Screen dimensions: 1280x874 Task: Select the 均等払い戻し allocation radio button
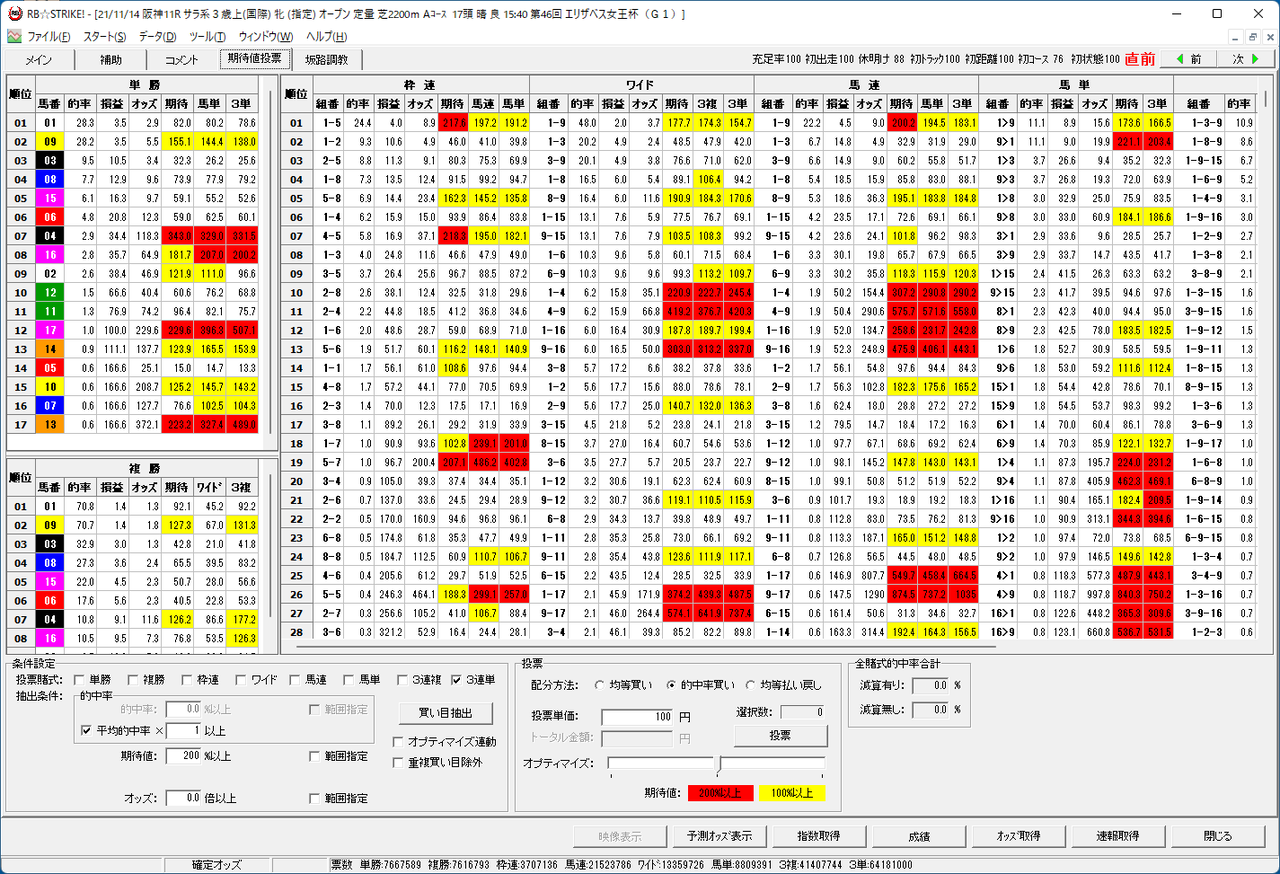tap(753, 685)
